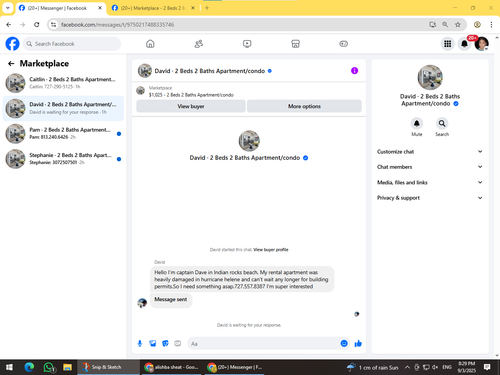Screen dimensions: 500x375
Task: Open Chrome three-dot menu
Action: [491, 24]
